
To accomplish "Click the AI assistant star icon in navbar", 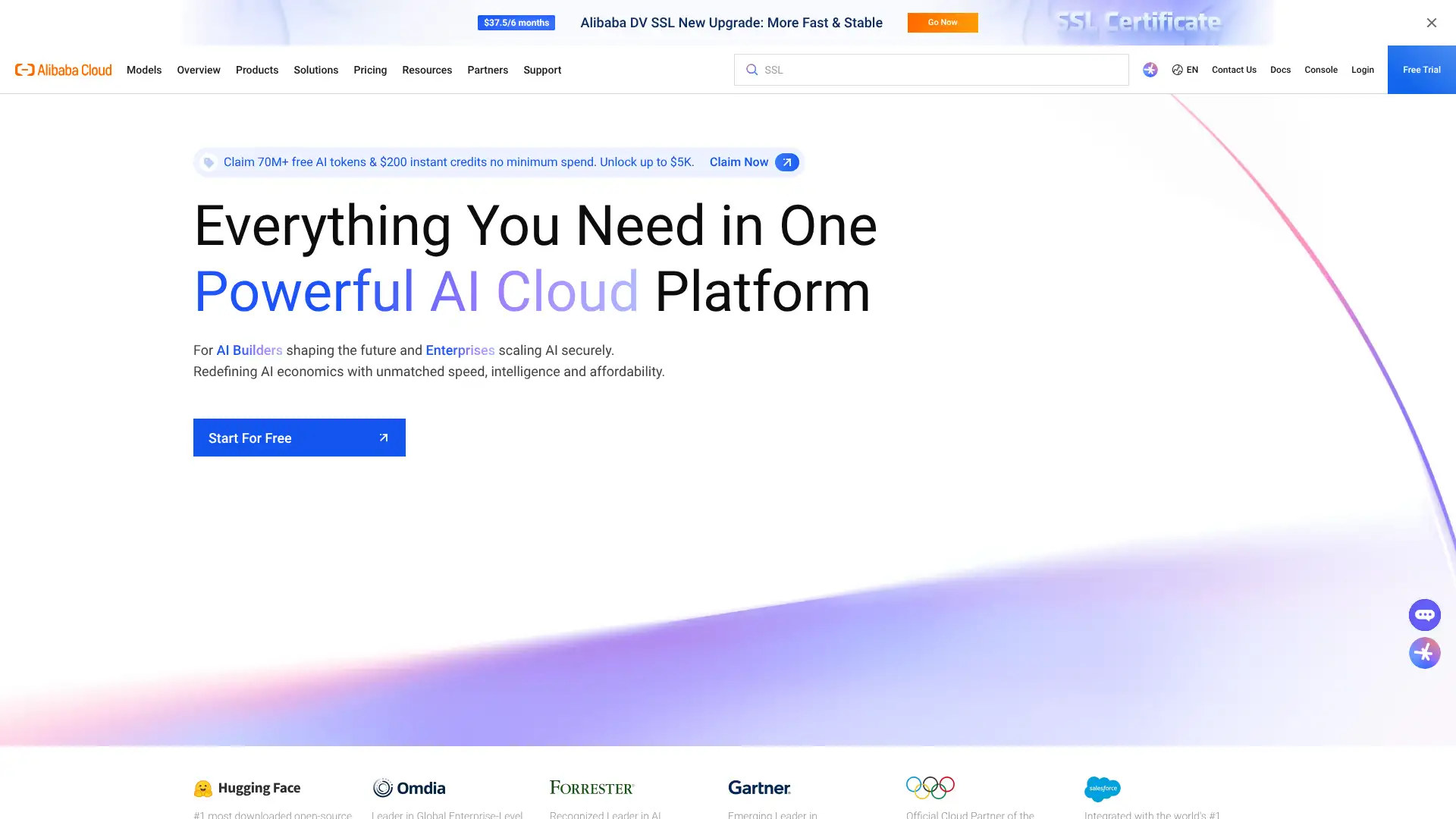I will tap(1150, 70).
